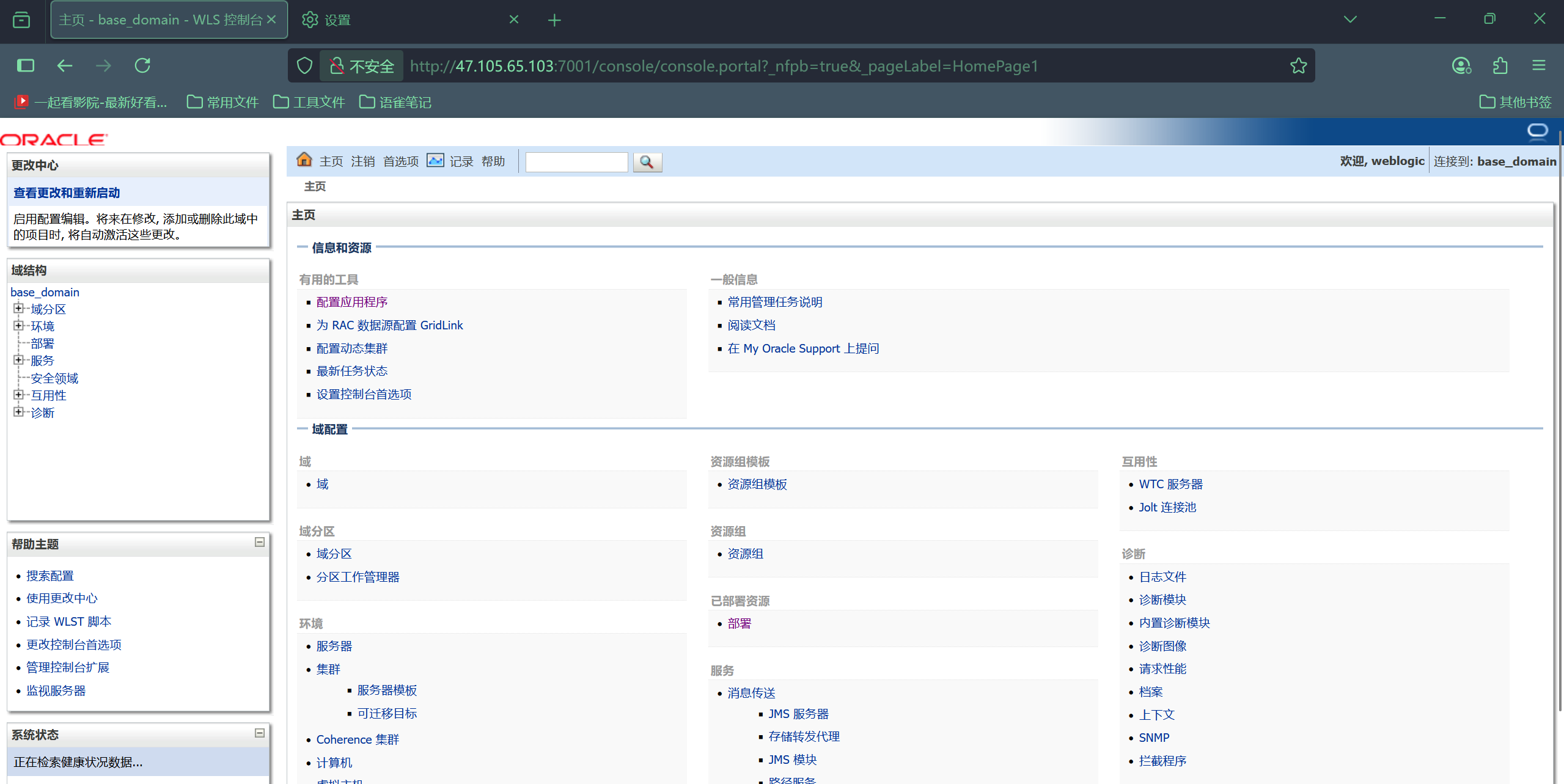Image resolution: width=1564 pixels, height=784 pixels.
Task: Open the JMS 服务器 link
Action: [798, 714]
